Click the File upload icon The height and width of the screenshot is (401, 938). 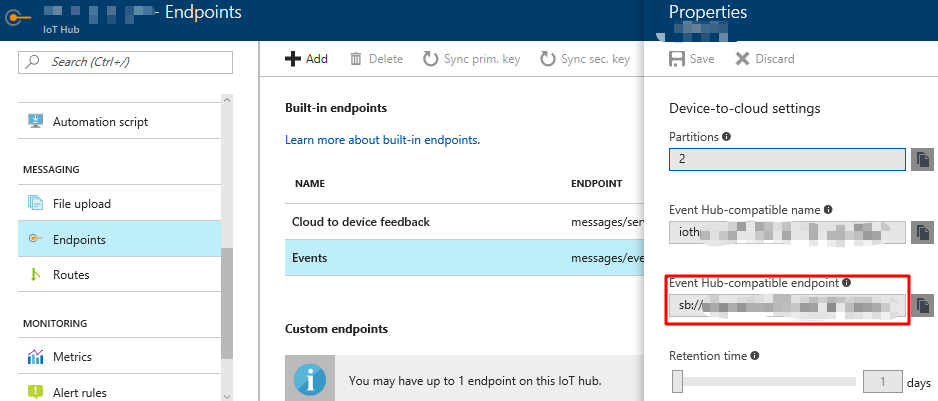click(x=35, y=203)
